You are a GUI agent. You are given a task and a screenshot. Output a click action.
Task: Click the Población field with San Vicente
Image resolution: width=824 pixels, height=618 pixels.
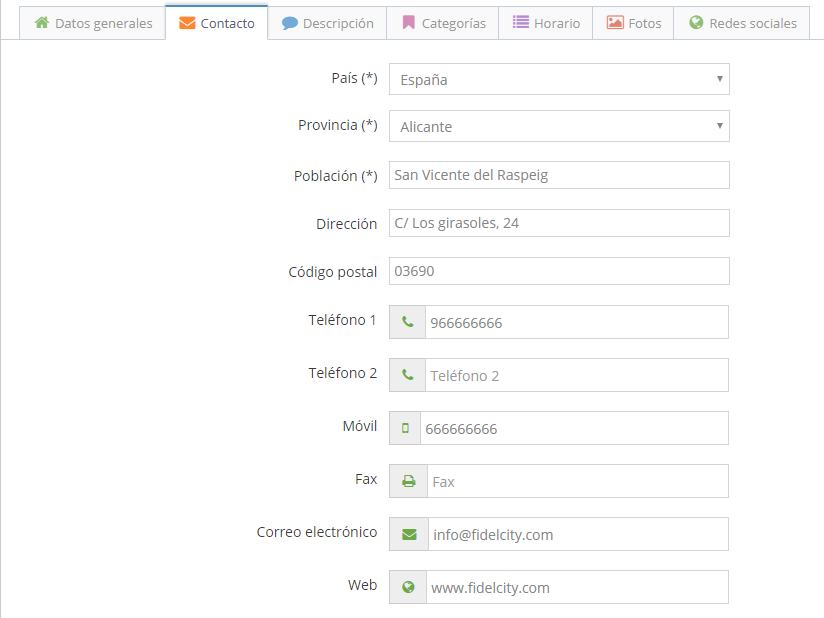pos(559,175)
